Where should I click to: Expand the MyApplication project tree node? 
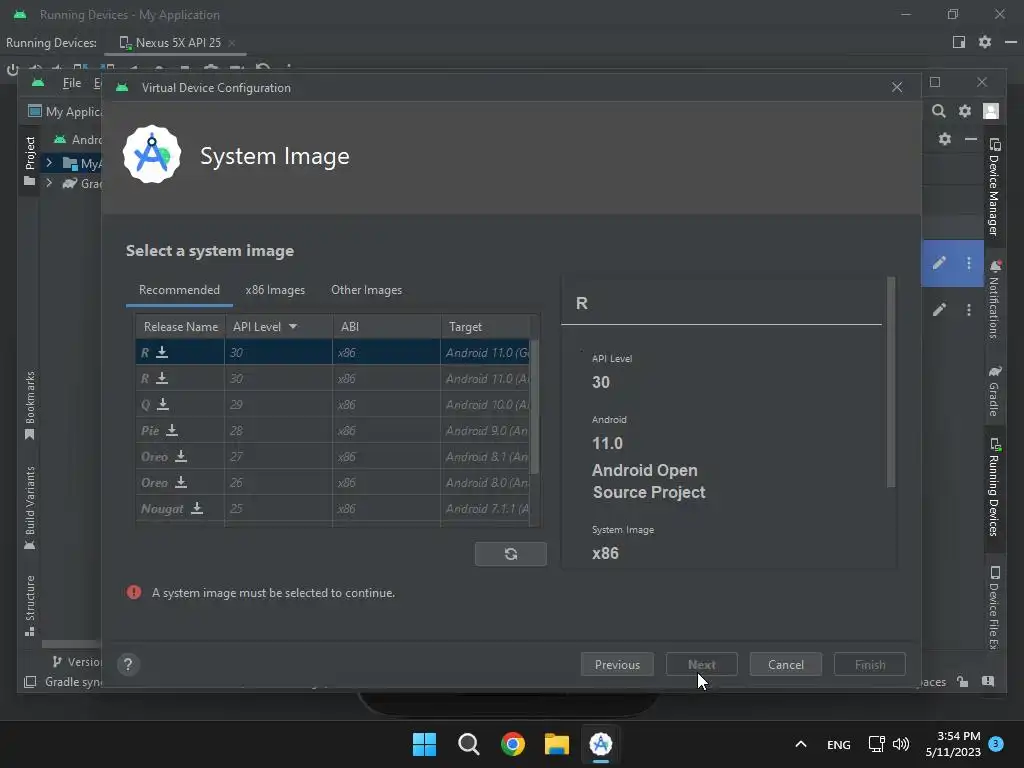pyautogui.click(x=49, y=162)
